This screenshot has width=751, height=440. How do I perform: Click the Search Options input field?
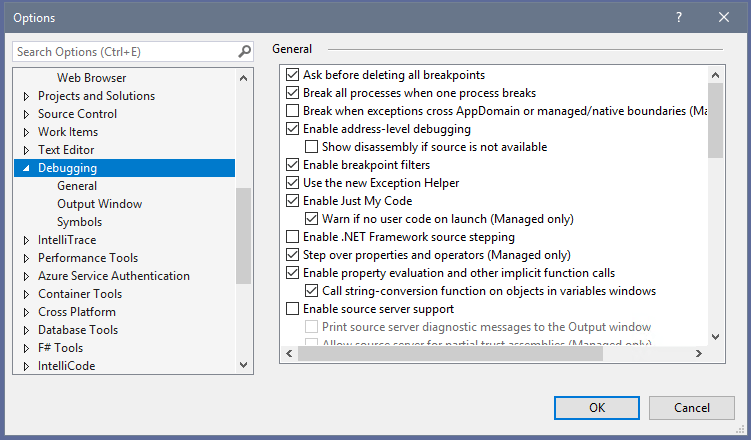point(125,51)
